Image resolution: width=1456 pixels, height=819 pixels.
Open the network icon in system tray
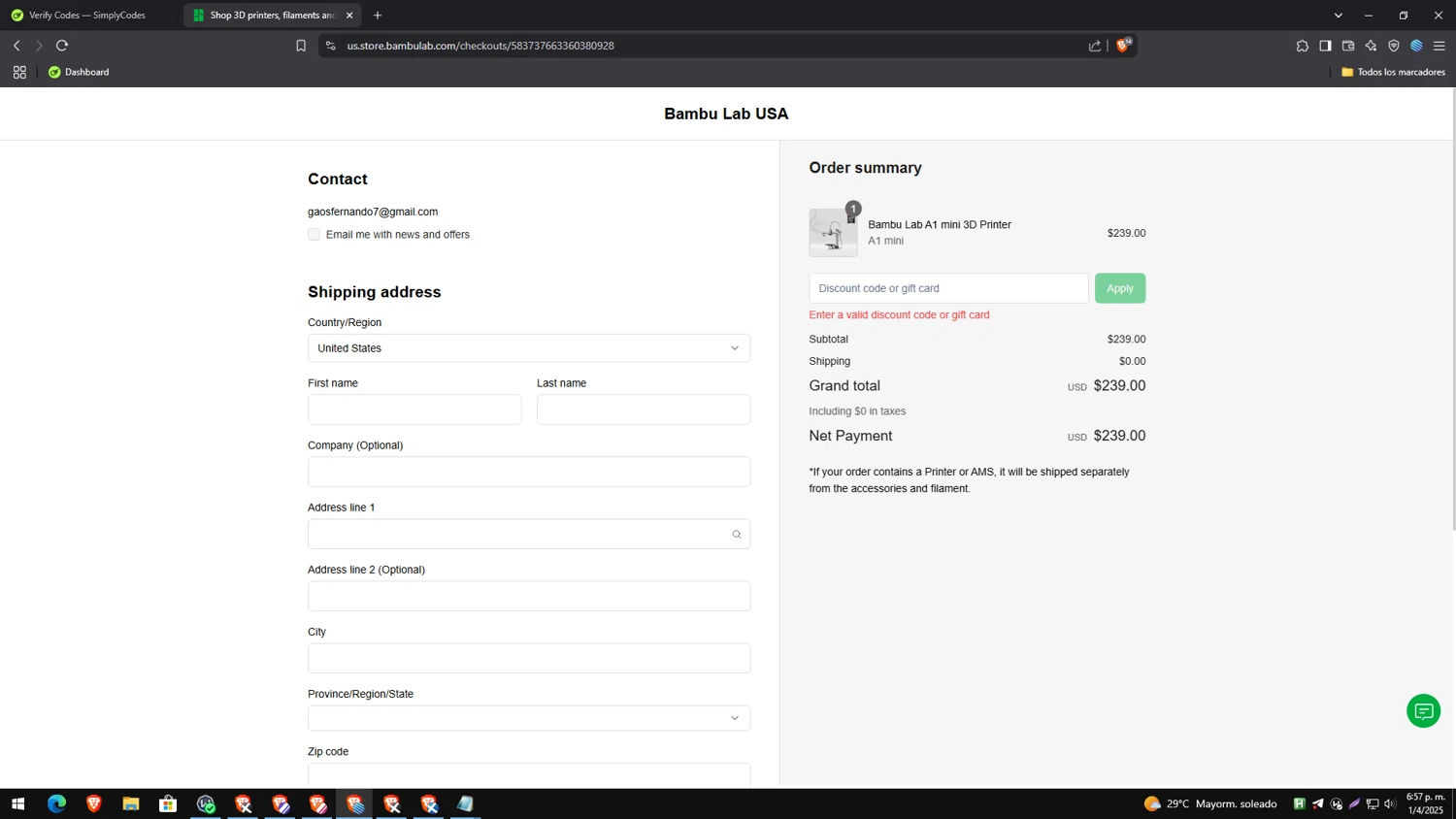pyautogui.click(x=1373, y=803)
